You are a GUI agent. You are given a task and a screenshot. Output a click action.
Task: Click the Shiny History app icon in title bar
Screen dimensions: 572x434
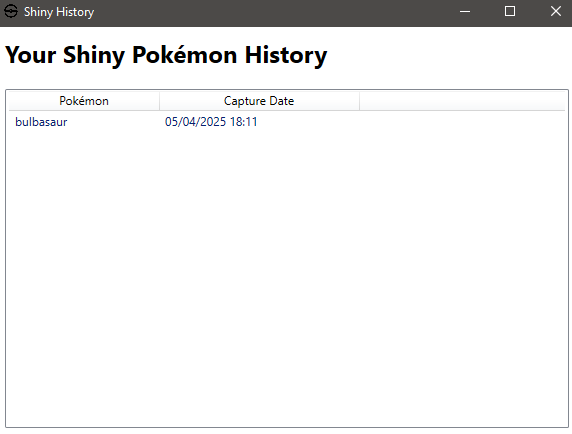click(x=11, y=12)
